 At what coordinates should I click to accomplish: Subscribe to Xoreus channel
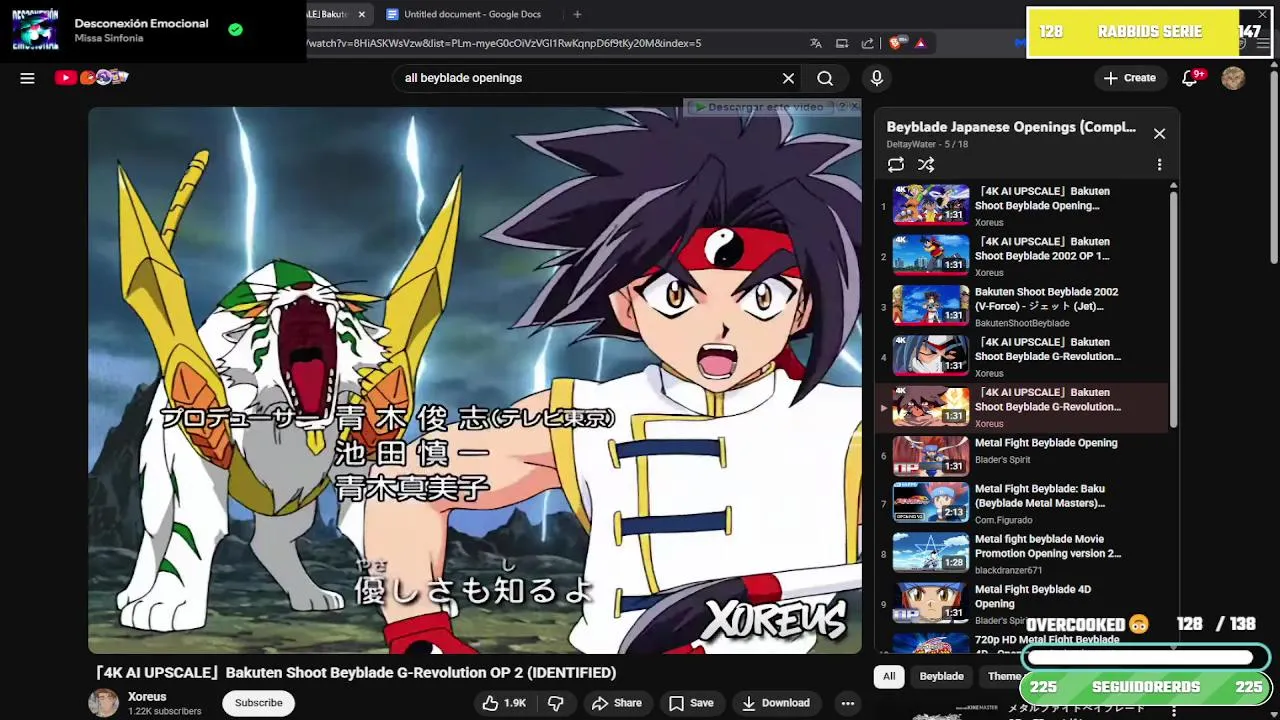click(258, 703)
